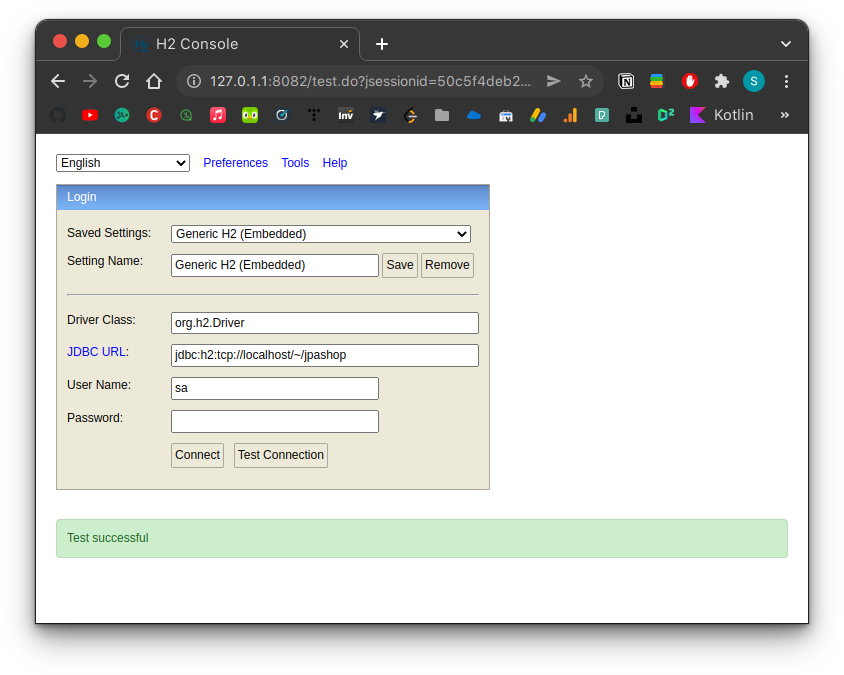Close the H2 Console tab
The width and height of the screenshot is (844, 675).
coord(344,44)
